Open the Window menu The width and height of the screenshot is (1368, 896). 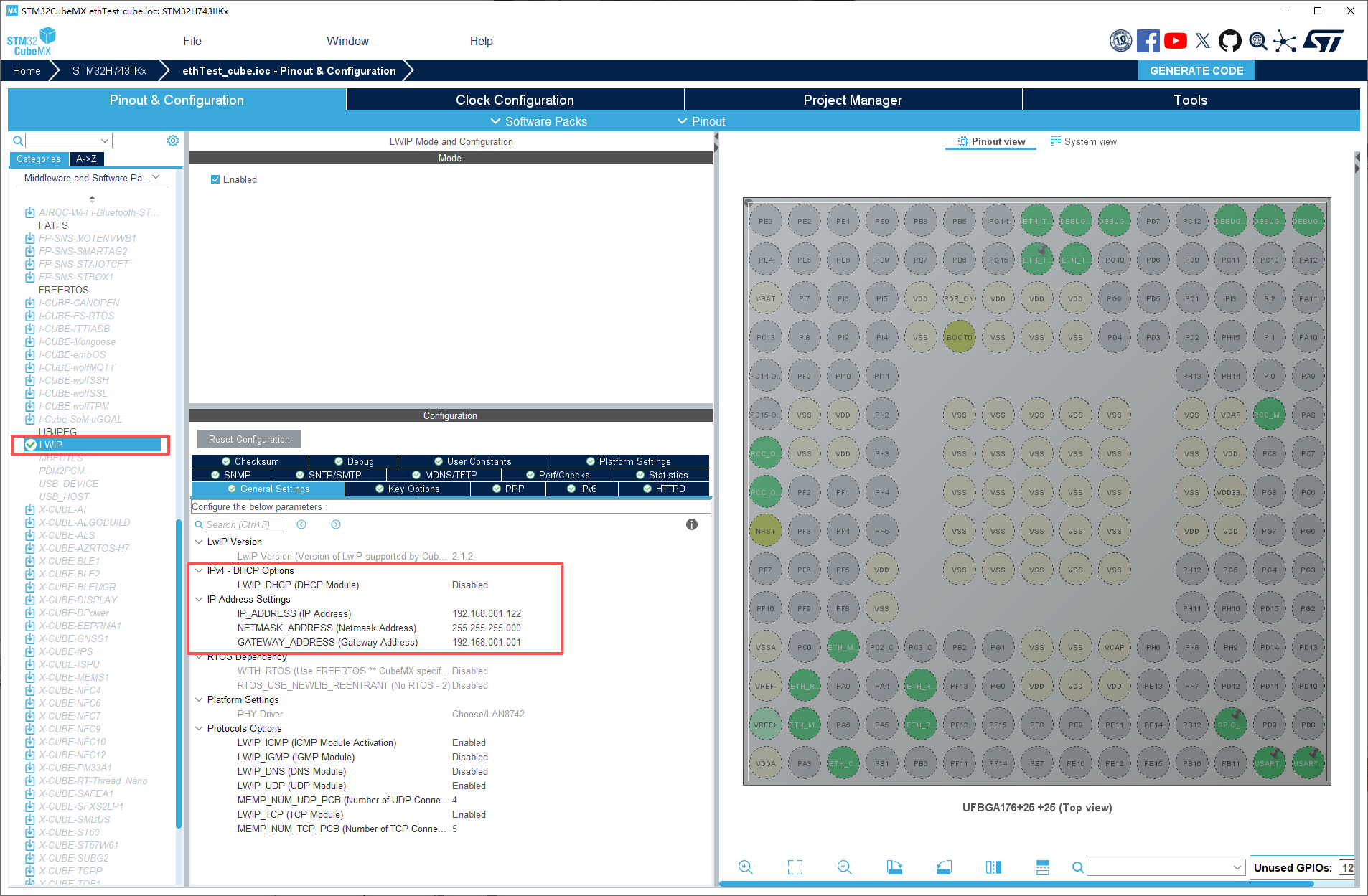pos(347,41)
